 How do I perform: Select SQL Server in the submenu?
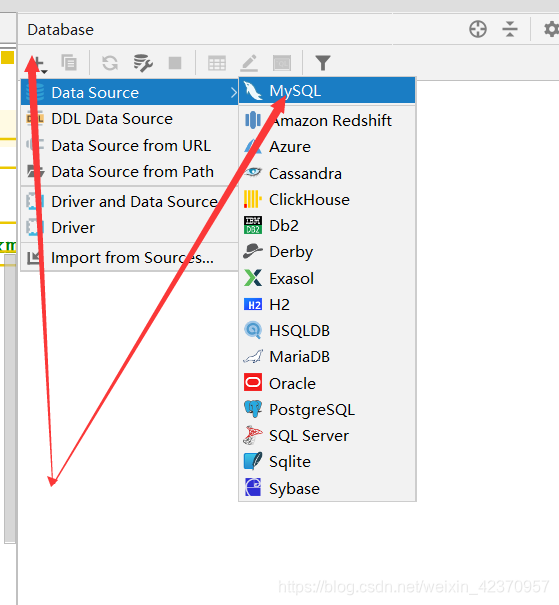pyautogui.click(x=327, y=436)
